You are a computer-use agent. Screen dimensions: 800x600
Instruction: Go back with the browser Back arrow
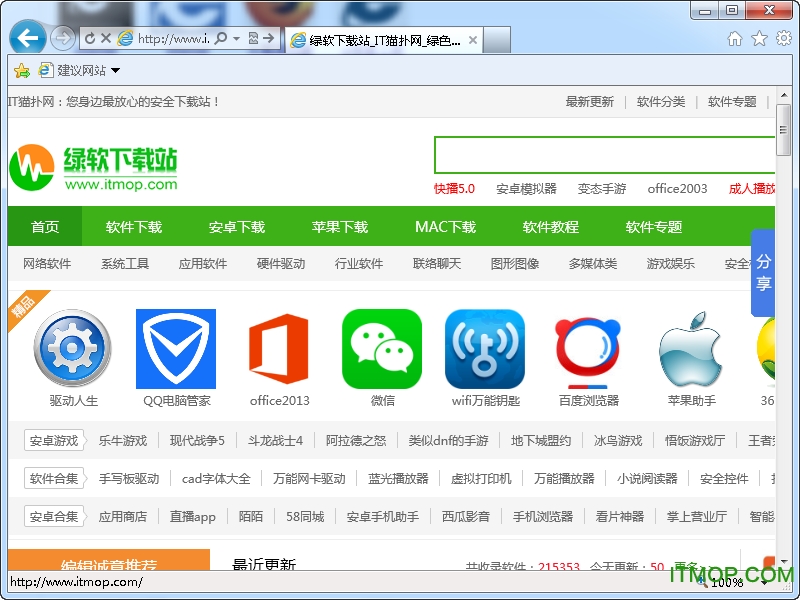coord(28,37)
